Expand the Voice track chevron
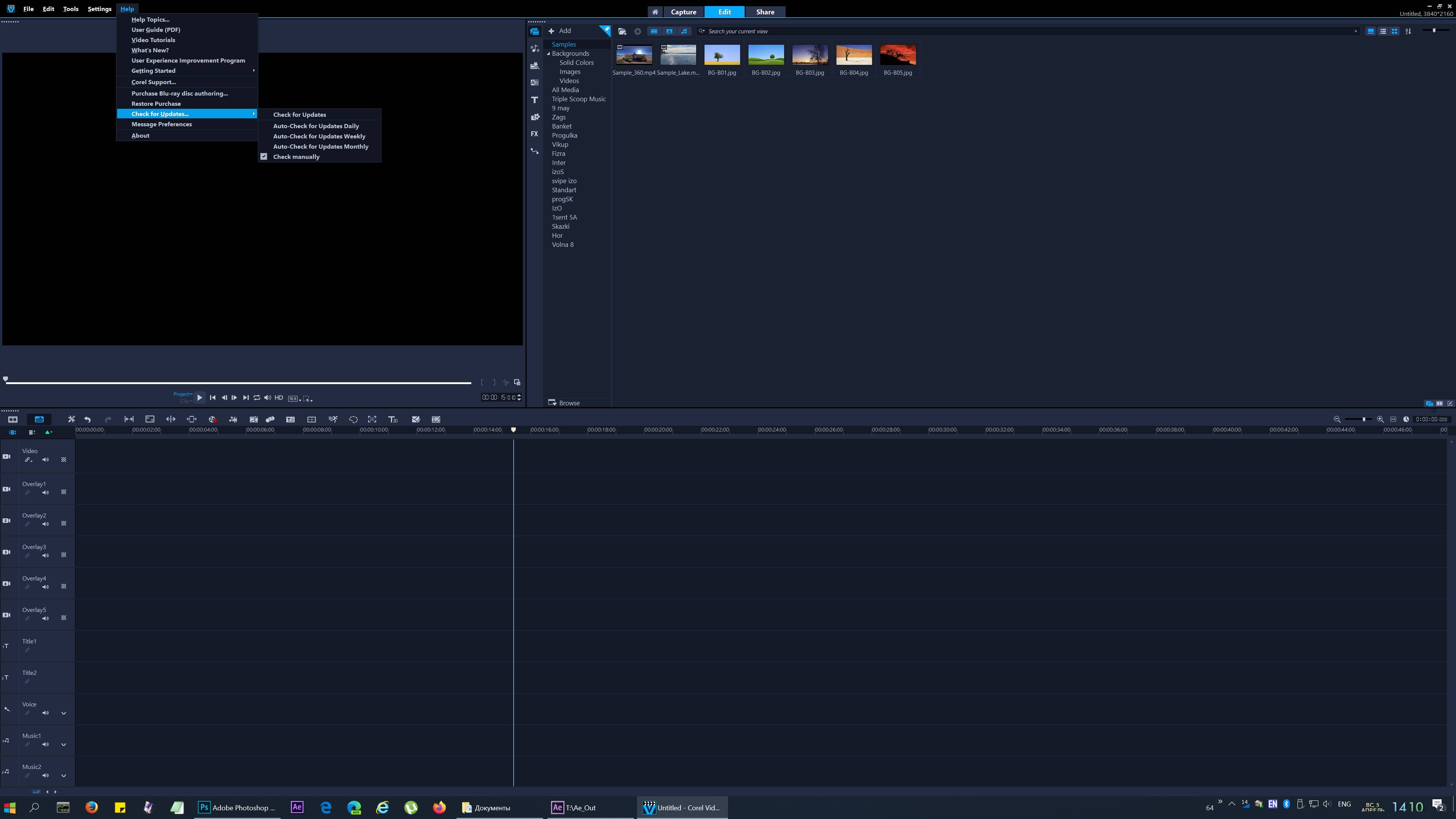The image size is (1456, 819). (x=63, y=713)
